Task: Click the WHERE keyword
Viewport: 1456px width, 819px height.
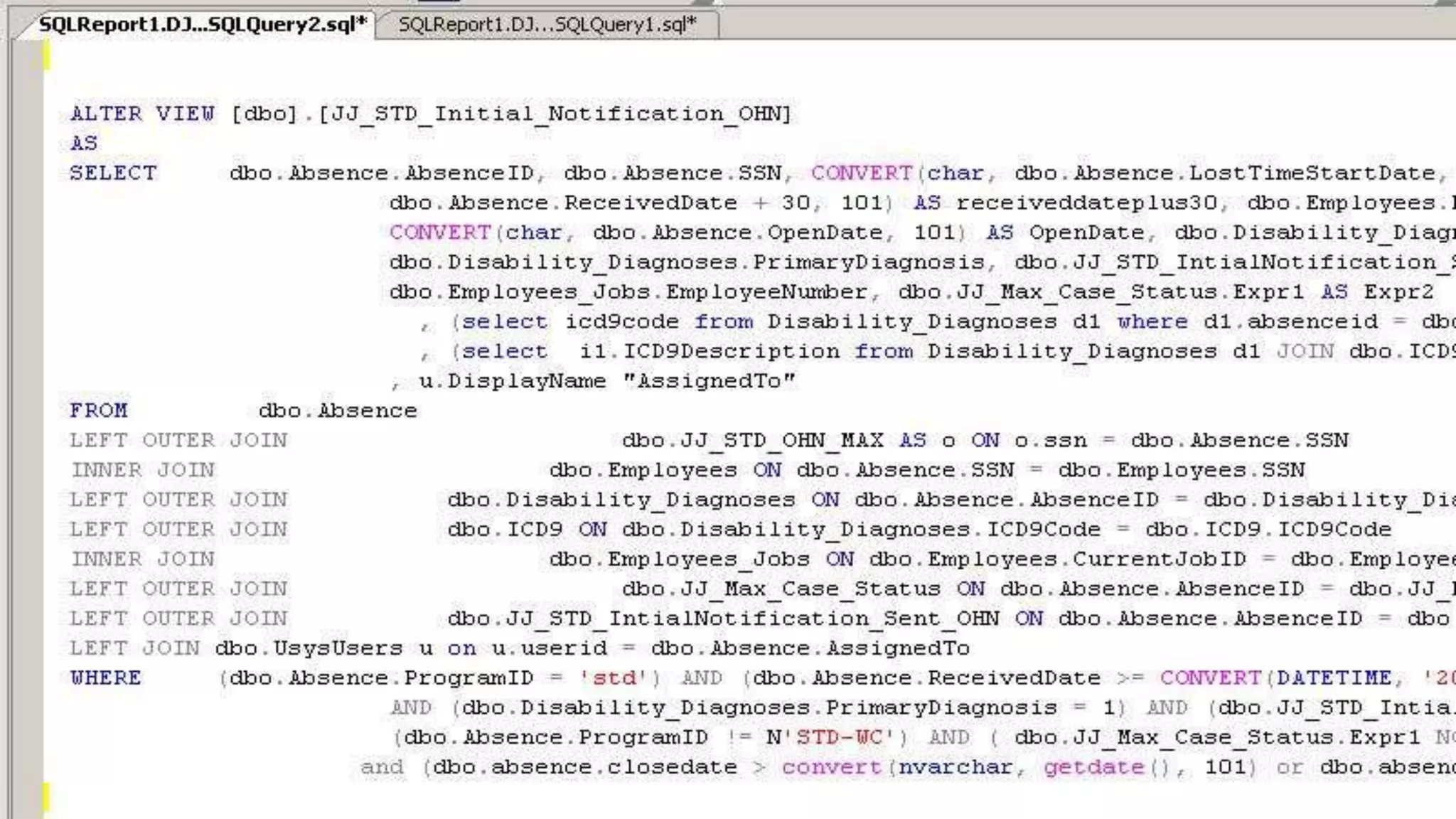Action: click(x=105, y=678)
